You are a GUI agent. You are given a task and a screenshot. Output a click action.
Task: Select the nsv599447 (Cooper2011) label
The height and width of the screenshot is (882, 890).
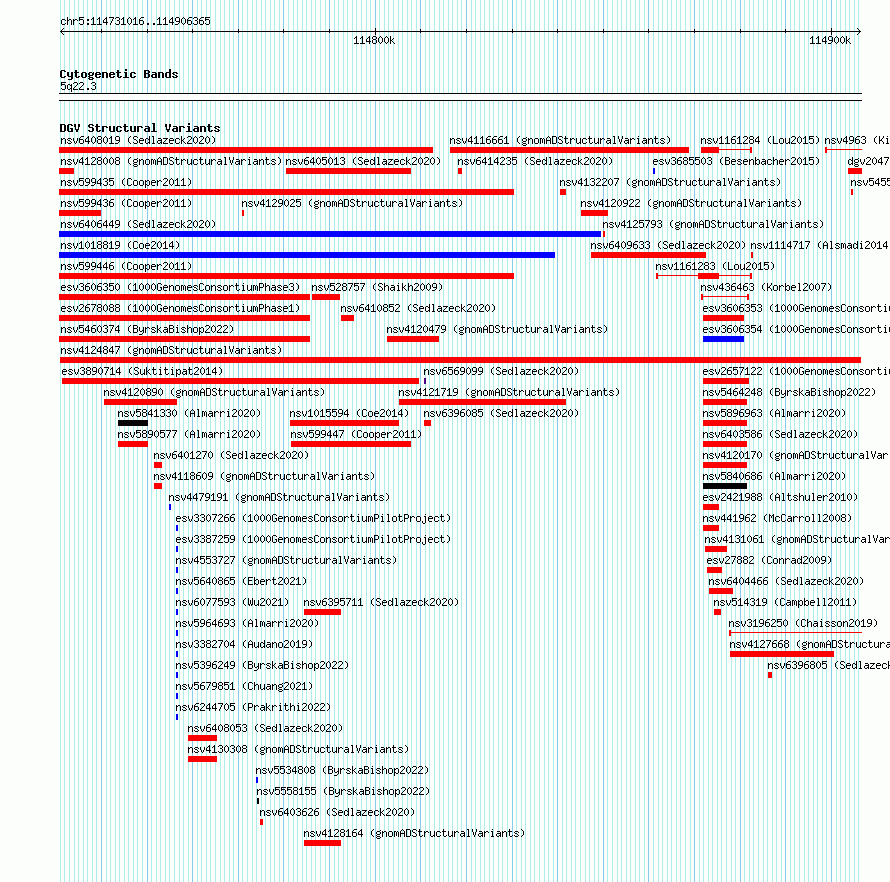pos(356,434)
